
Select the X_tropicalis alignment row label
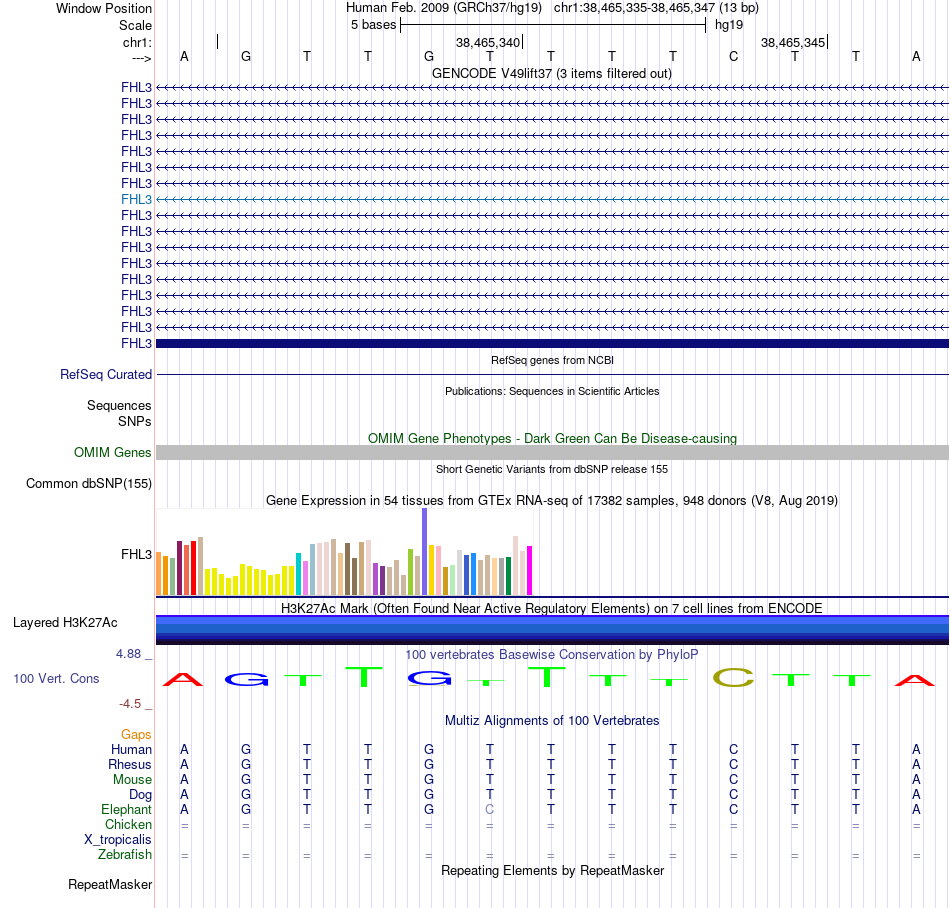(x=118, y=840)
